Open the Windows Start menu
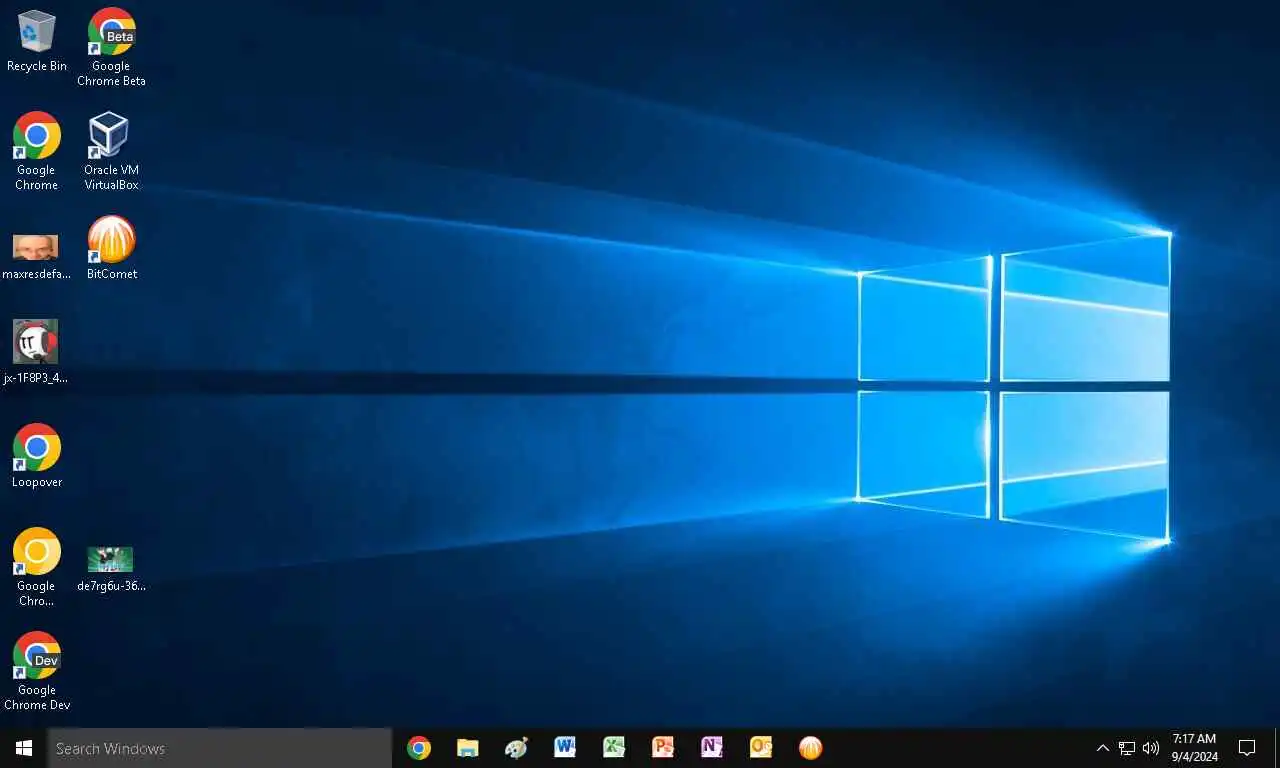1280x768 pixels. (24, 748)
